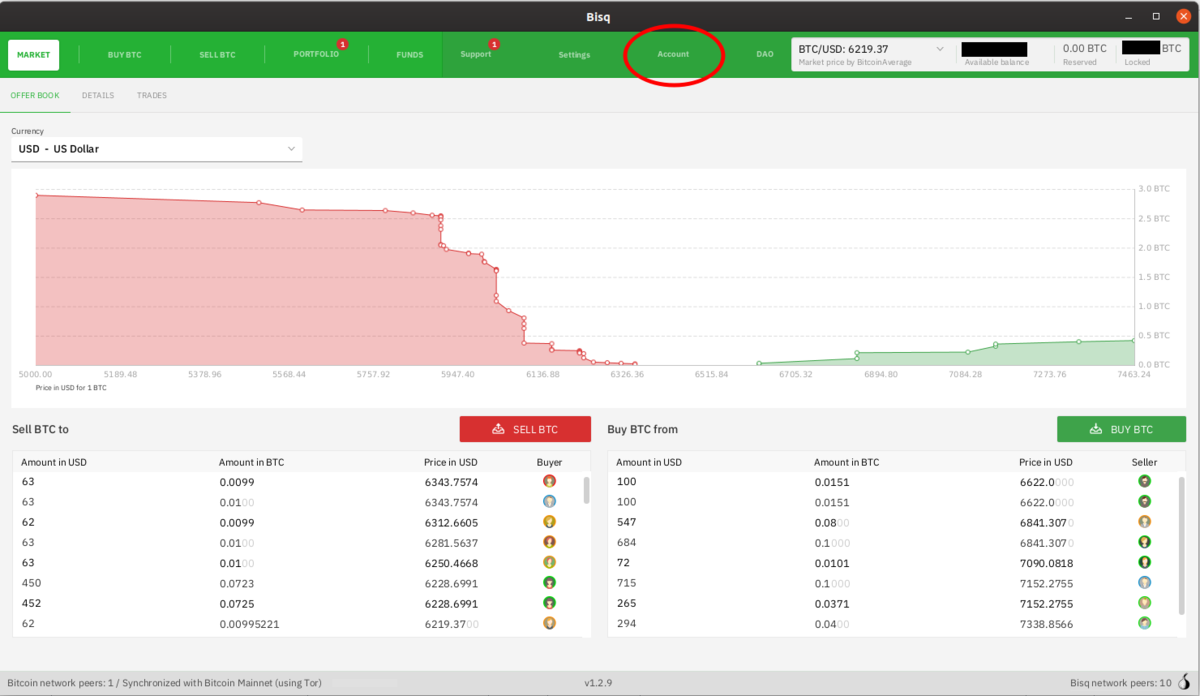This screenshot has height=696, width=1200.
Task: Click buyer avatar for 6343.7574 first row
Action: pos(549,481)
